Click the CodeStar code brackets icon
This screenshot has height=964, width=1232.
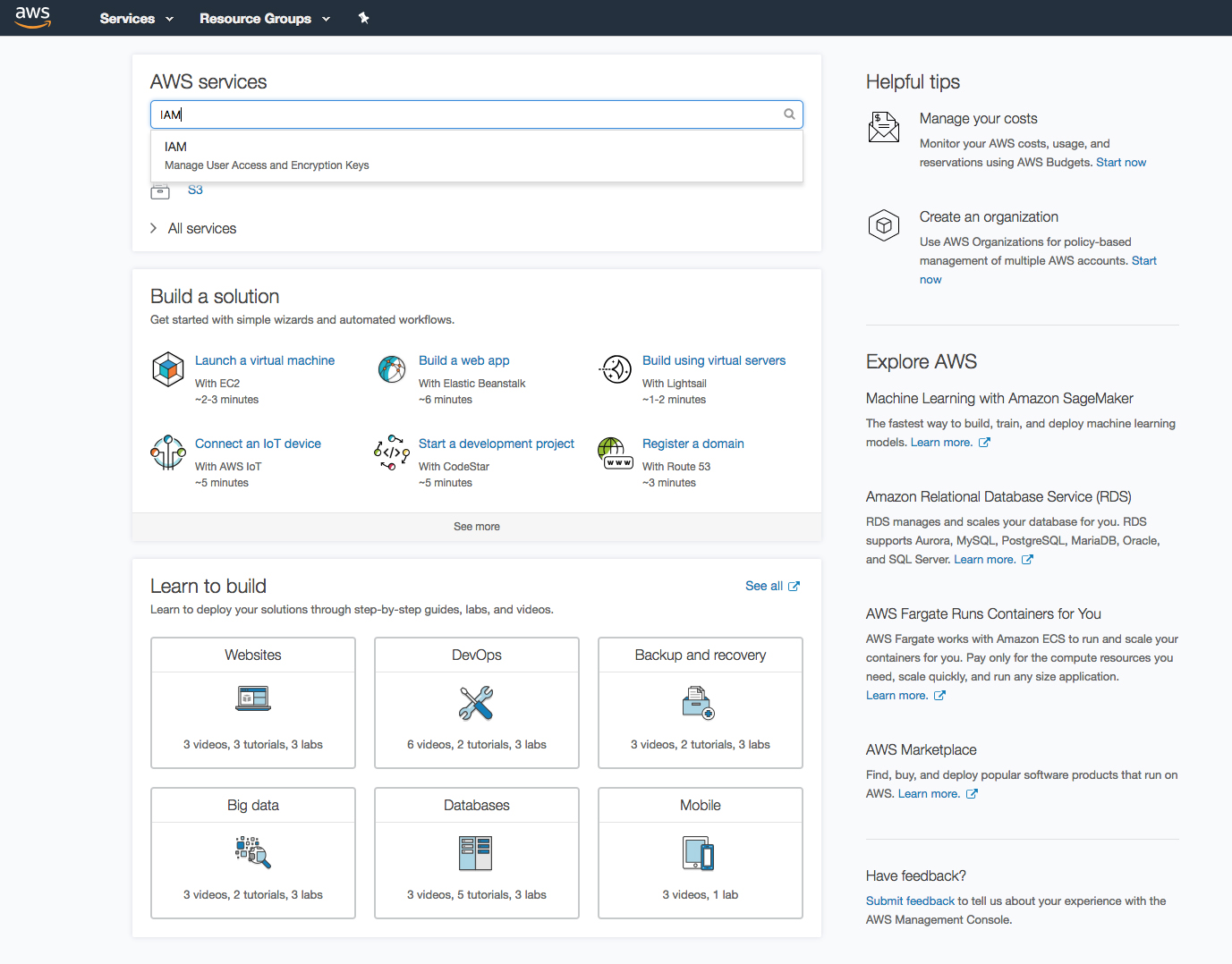[392, 452]
